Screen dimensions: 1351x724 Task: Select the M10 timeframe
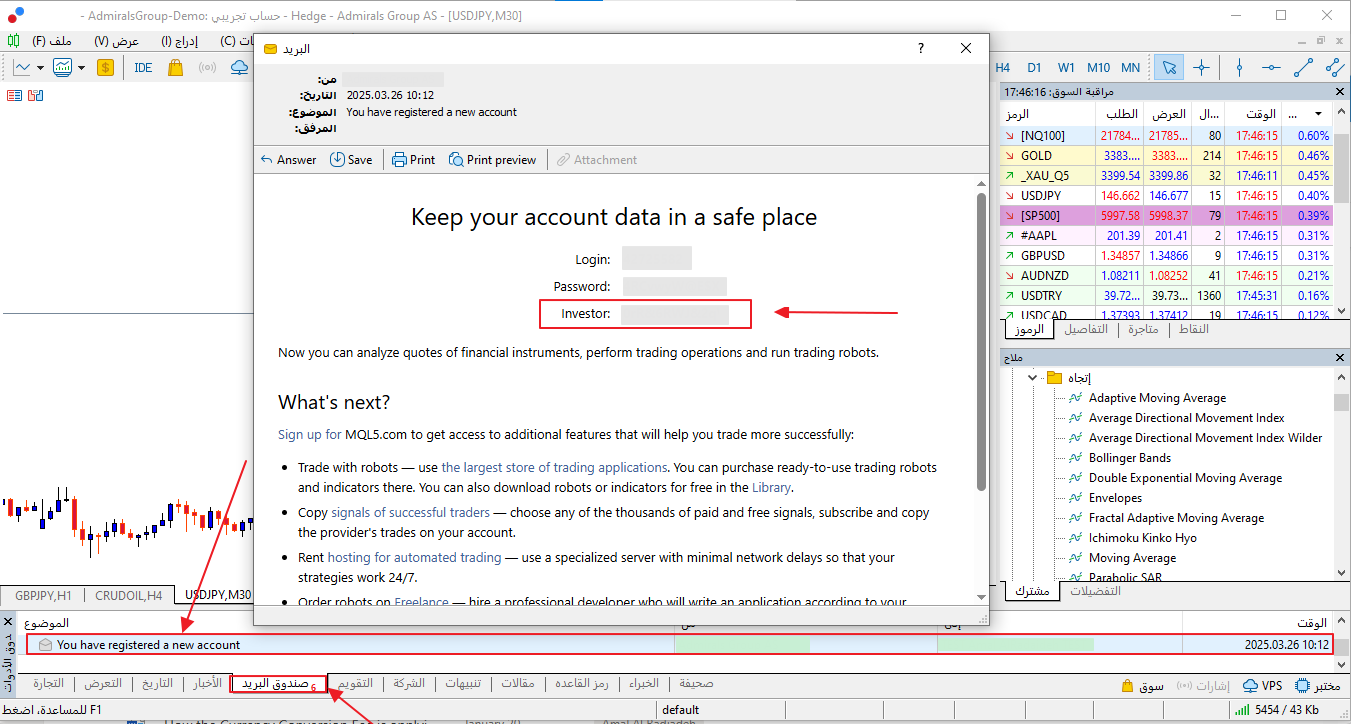(1098, 67)
